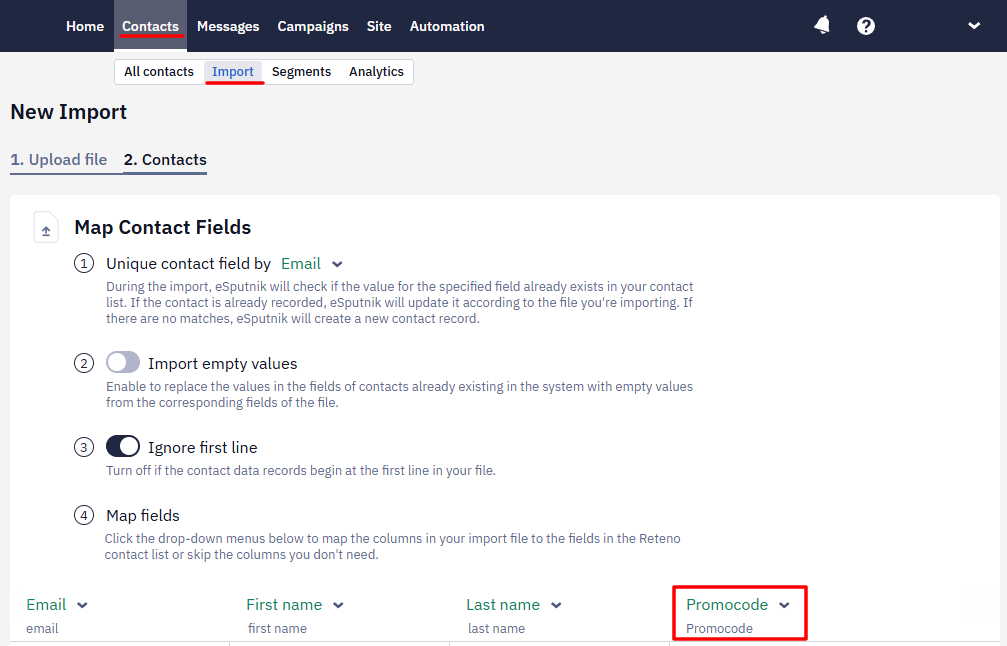Open the notifications bell

822,26
